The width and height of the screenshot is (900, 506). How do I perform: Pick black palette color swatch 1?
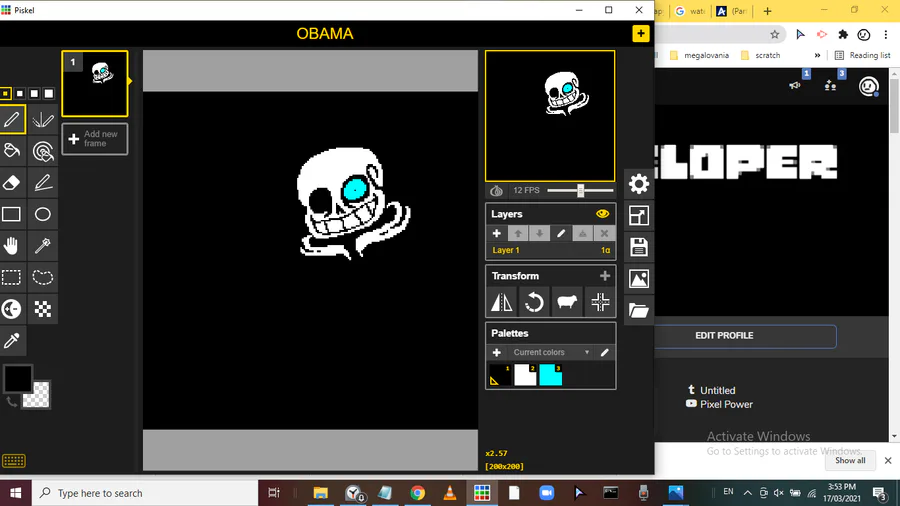click(500, 375)
